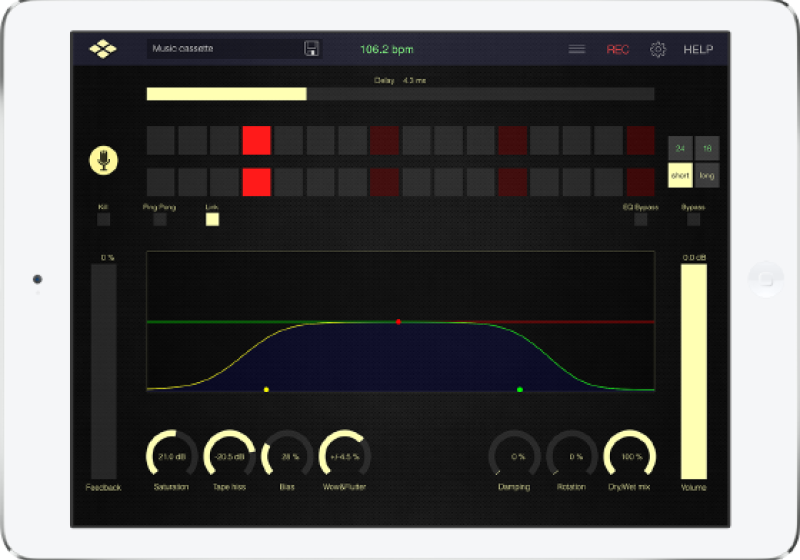
Task: Click the Dry/Wet mix knob
Action: point(630,456)
